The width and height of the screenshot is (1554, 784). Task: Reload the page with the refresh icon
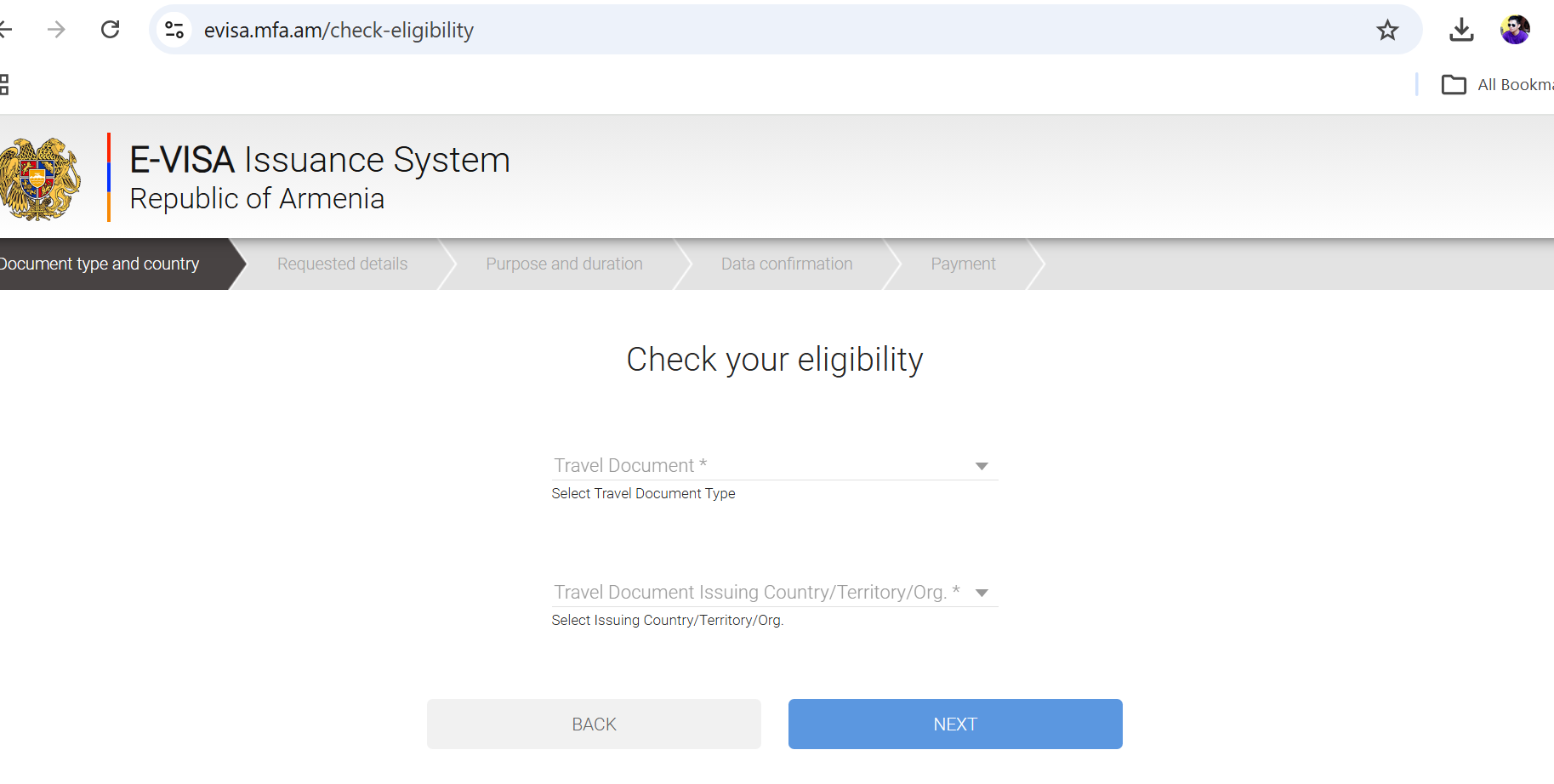[111, 30]
